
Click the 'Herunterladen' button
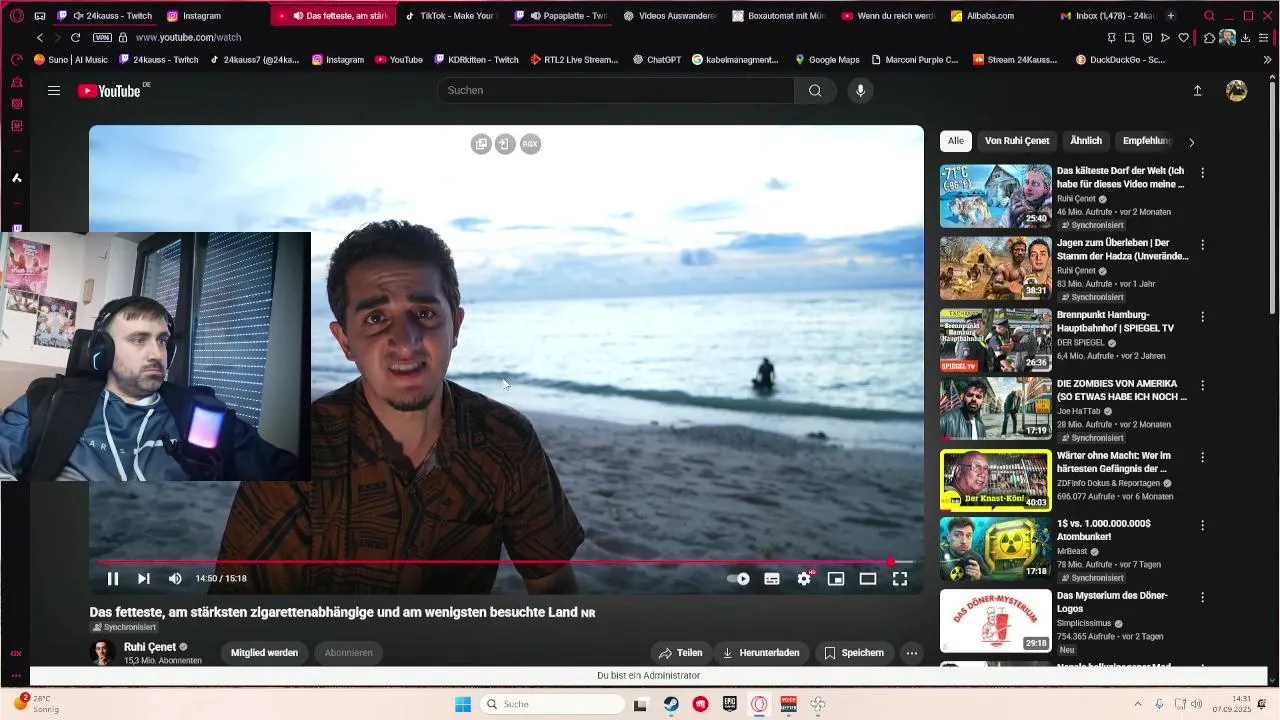tap(761, 653)
